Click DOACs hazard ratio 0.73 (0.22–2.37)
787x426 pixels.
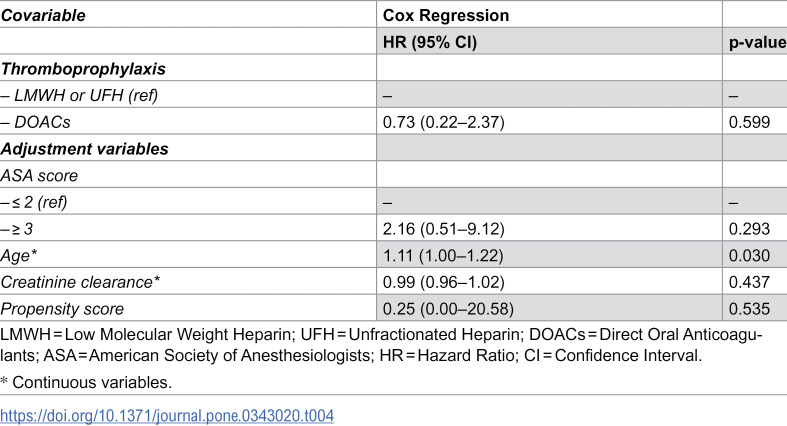pos(443,122)
